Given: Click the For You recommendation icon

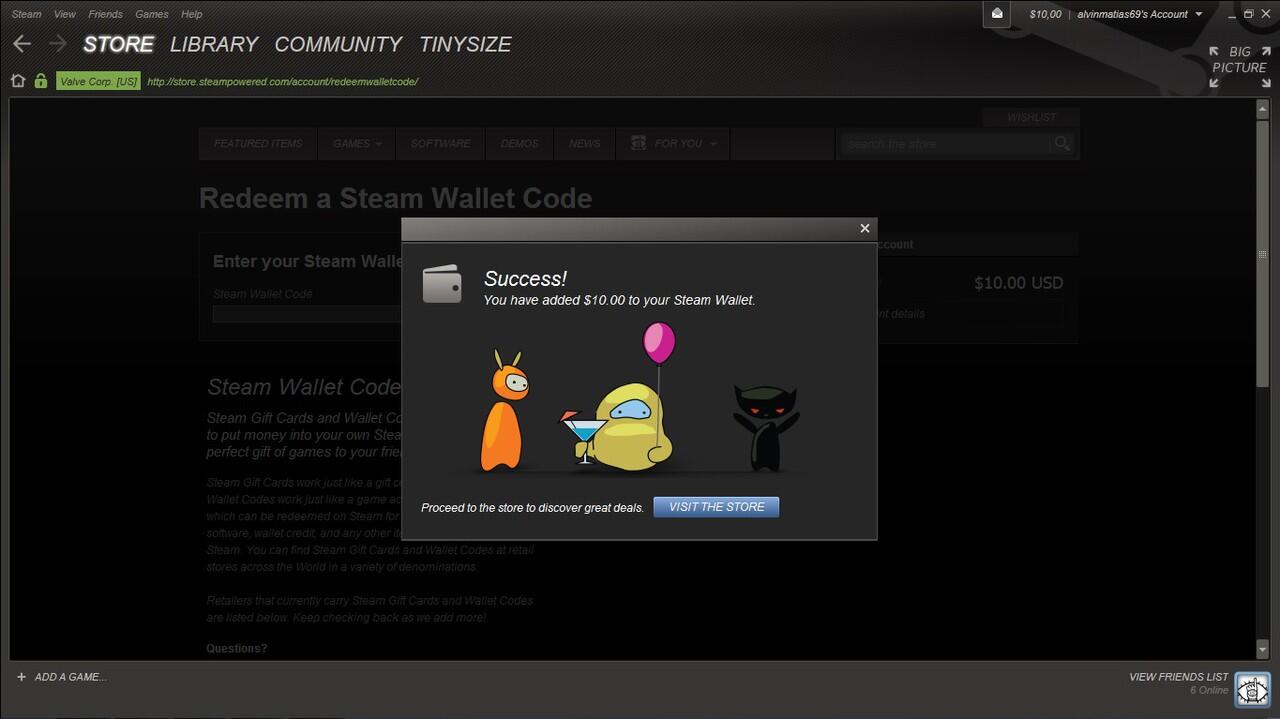Looking at the screenshot, I should [638, 144].
